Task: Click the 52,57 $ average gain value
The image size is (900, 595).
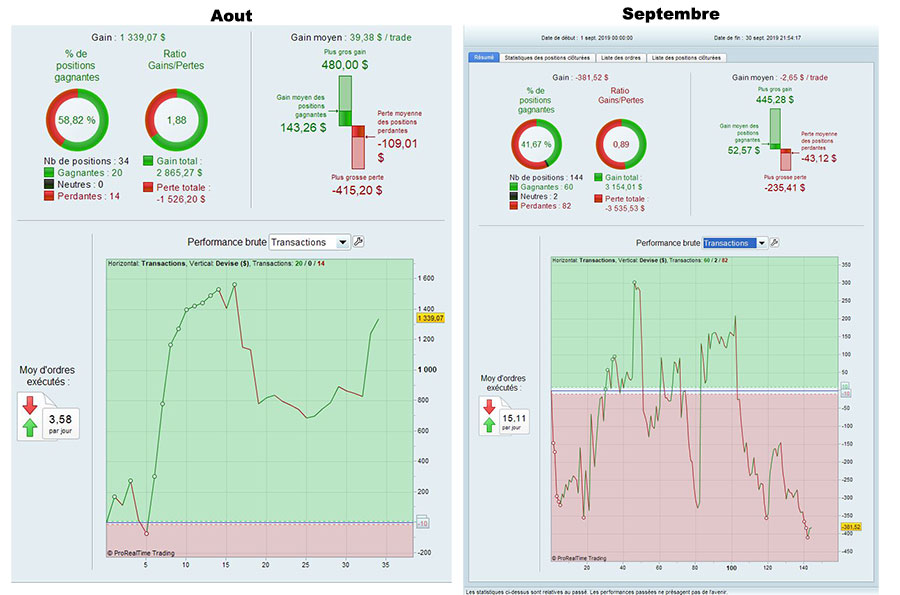Action: coord(743,150)
